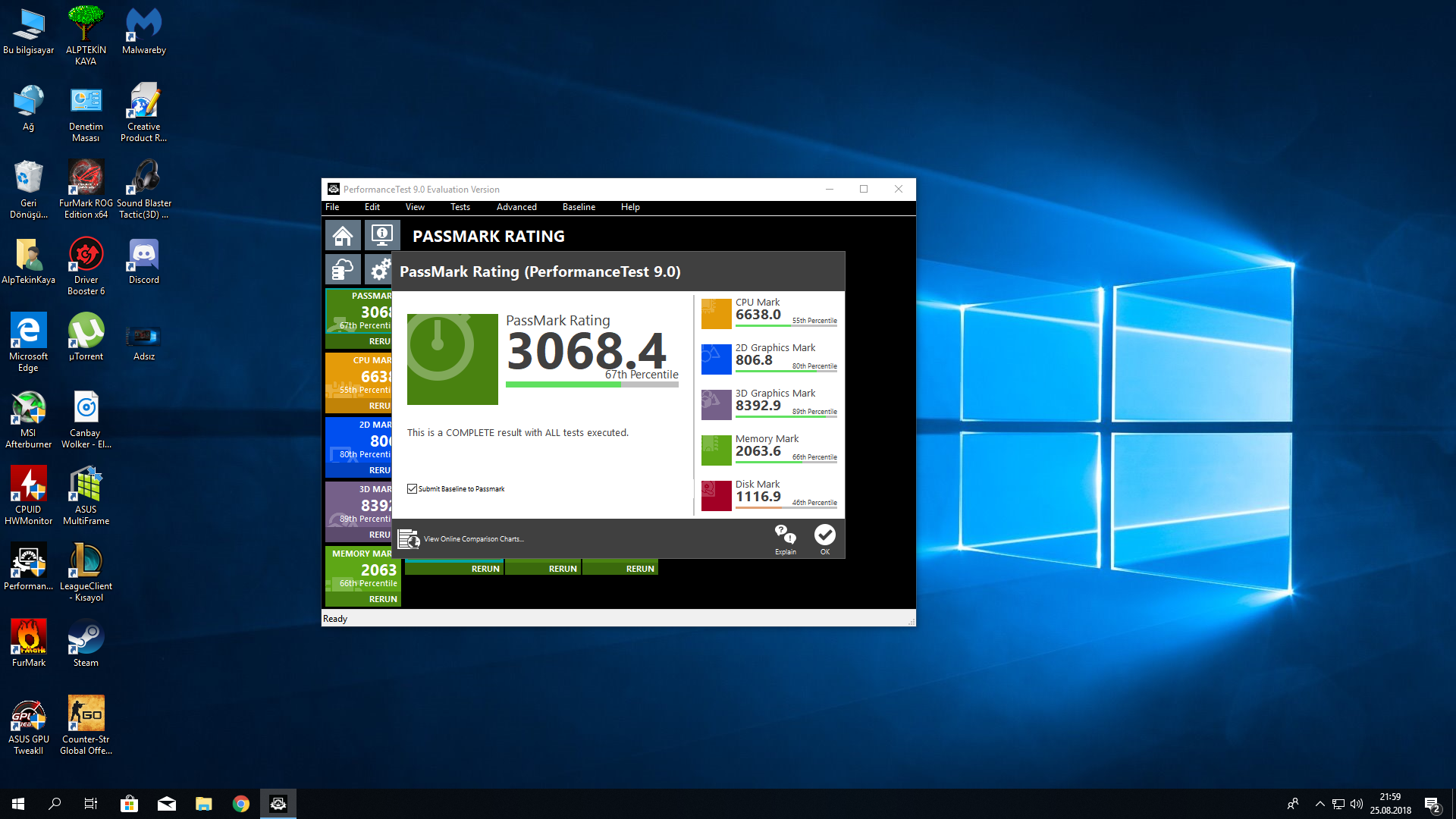Open the PerformanceTest home icon
This screenshot has width=1456, height=819.
click(343, 236)
